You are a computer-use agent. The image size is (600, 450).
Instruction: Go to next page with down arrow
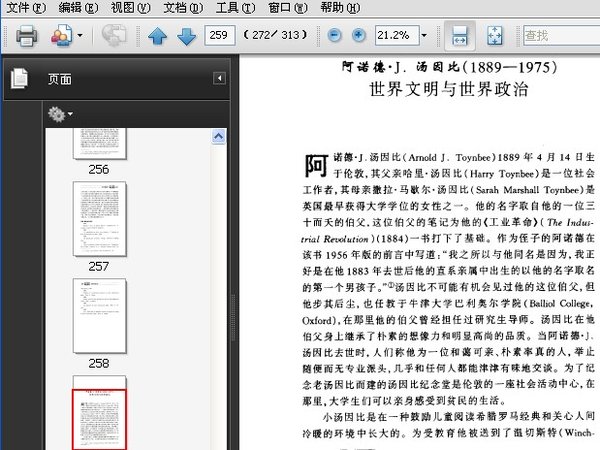[186, 37]
